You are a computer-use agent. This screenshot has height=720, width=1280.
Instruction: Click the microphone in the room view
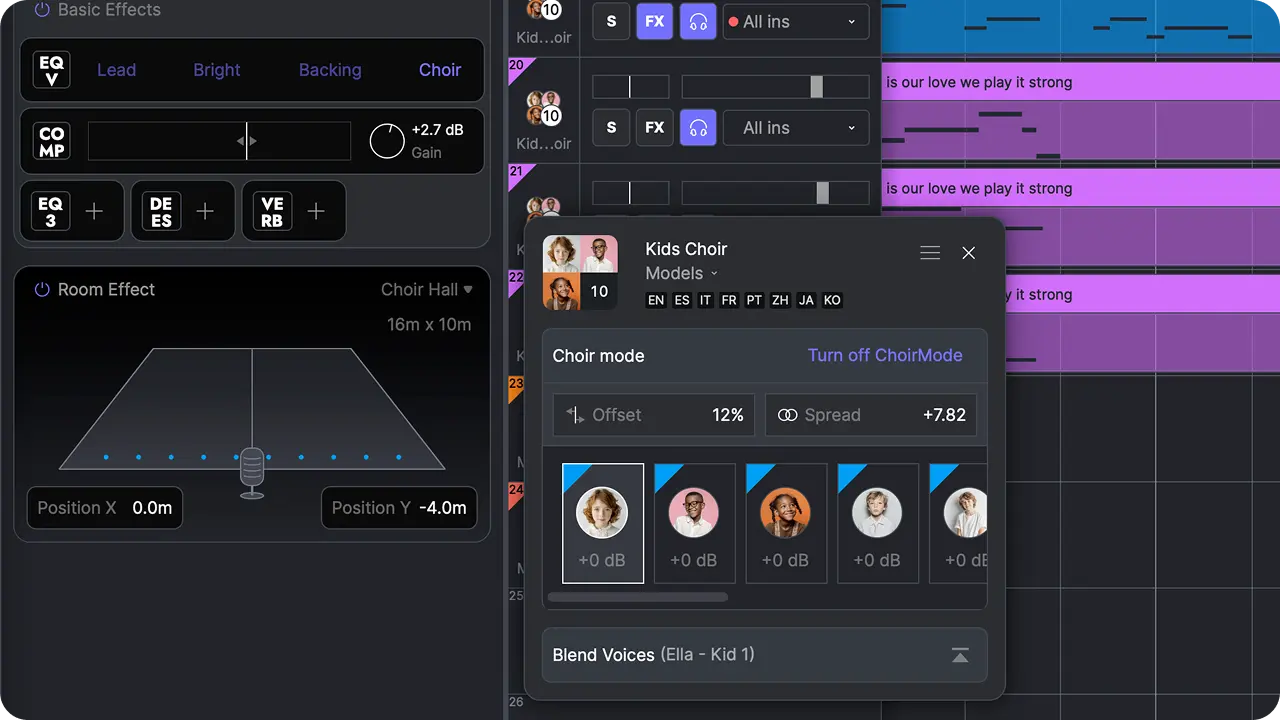[x=252, y=471]
